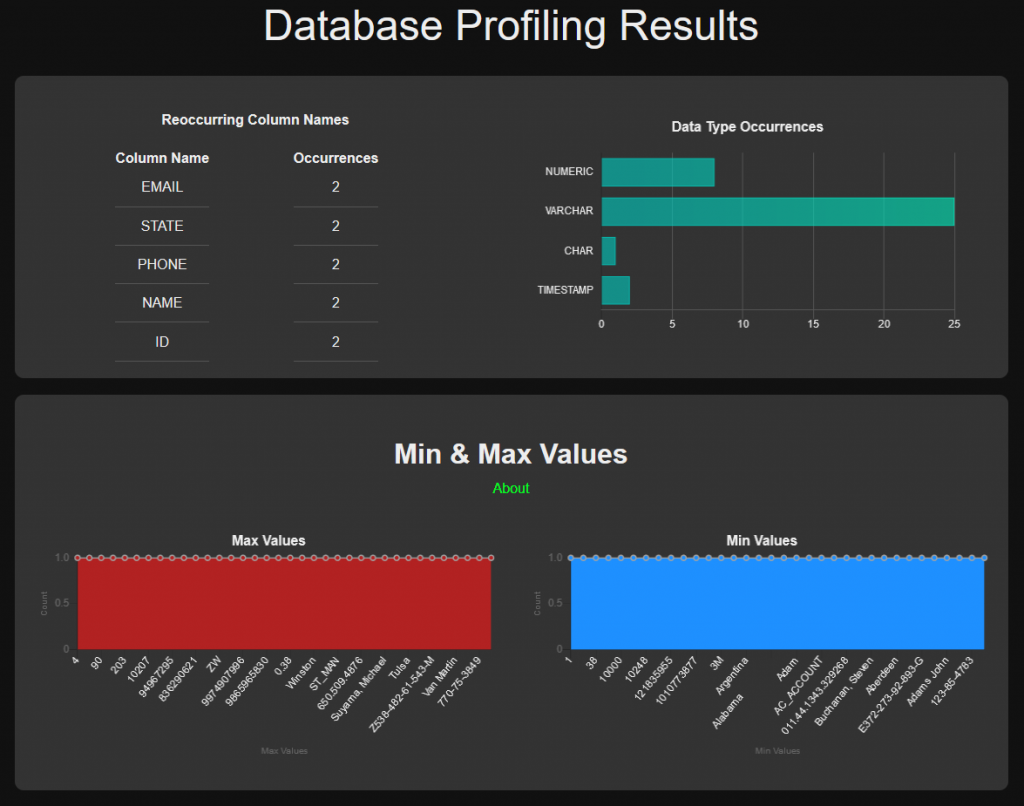Click the ID entry in Reoccurring Column Names
The height and width of the screenshot is (806, 1024).
pos(162,341)
